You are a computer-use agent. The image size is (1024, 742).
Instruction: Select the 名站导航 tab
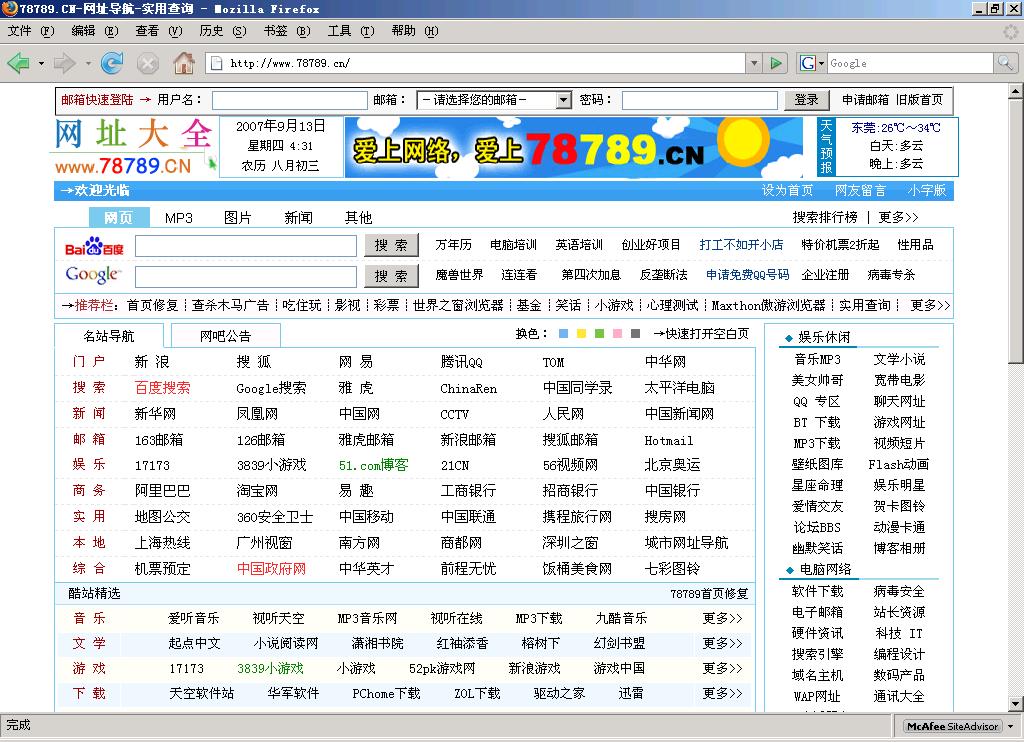[108, 336]
